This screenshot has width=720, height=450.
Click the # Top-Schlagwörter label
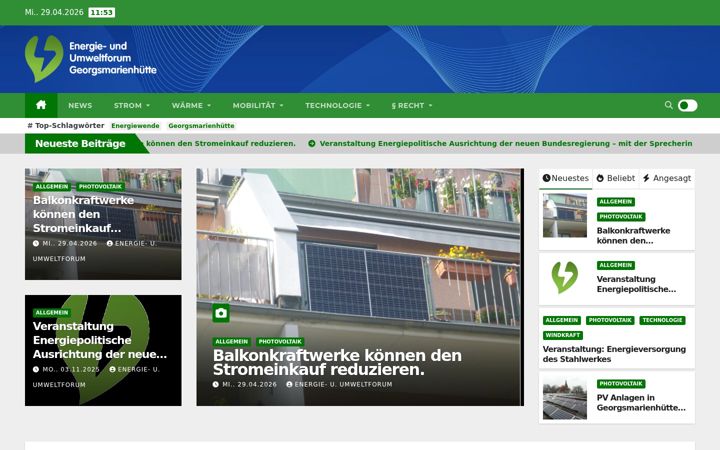coord(66,125)
